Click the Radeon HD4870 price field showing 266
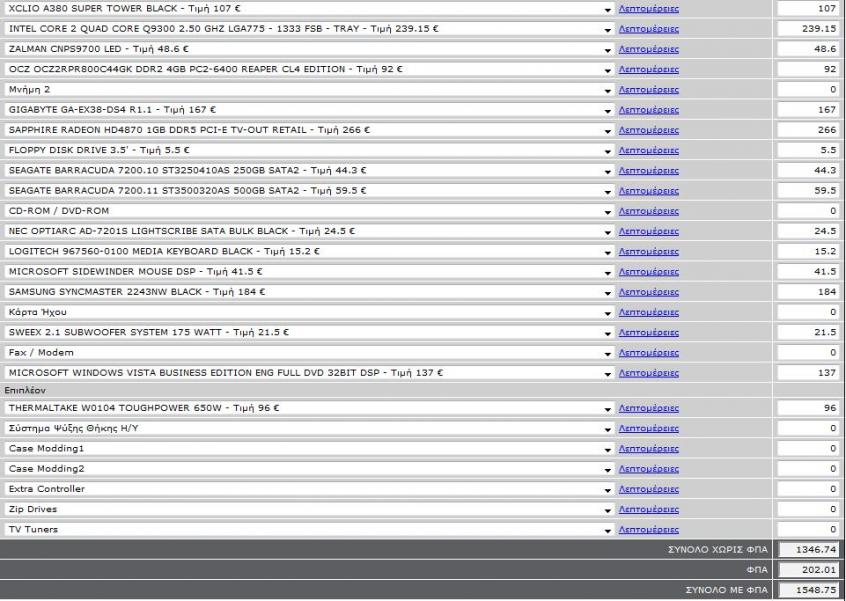Screen dimensions: 846x601 (x=808, y=130)
